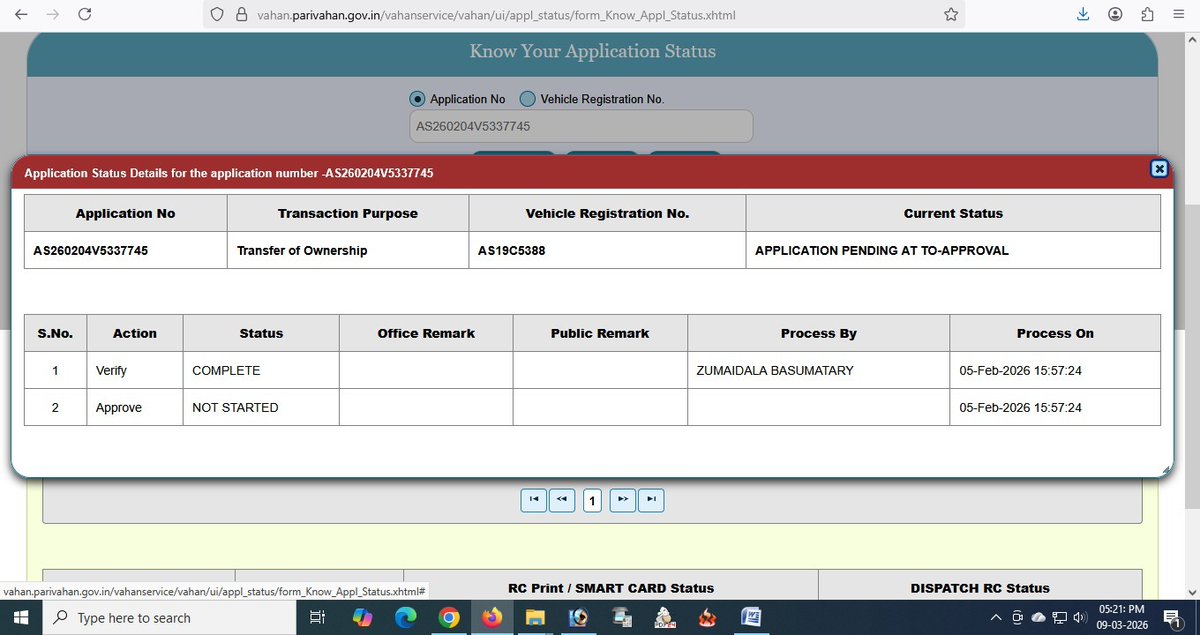Click application number AS260204V5337745 table cell

(x=126, y=251)
